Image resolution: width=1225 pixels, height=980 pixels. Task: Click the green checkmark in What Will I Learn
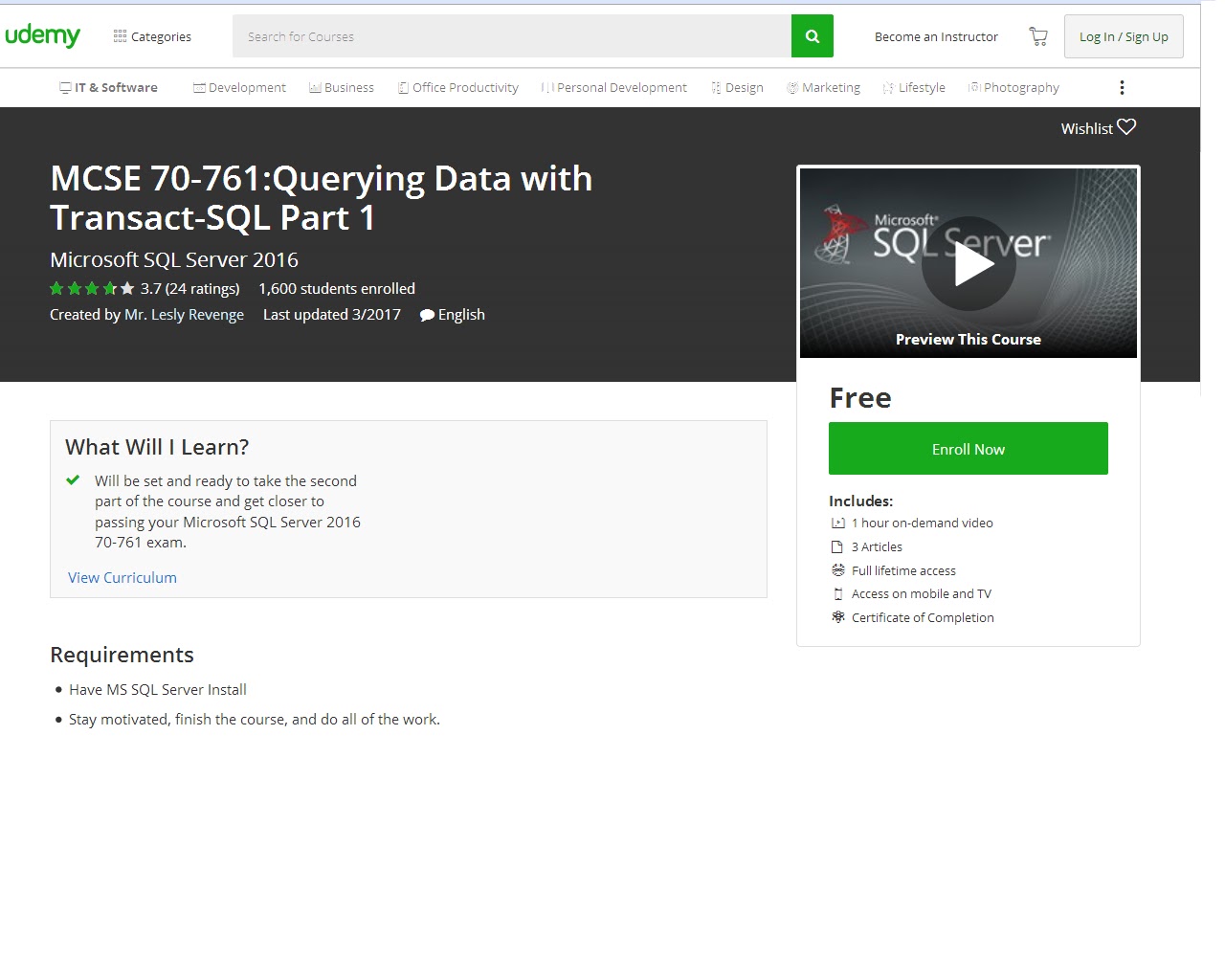(x=73, y=480)
